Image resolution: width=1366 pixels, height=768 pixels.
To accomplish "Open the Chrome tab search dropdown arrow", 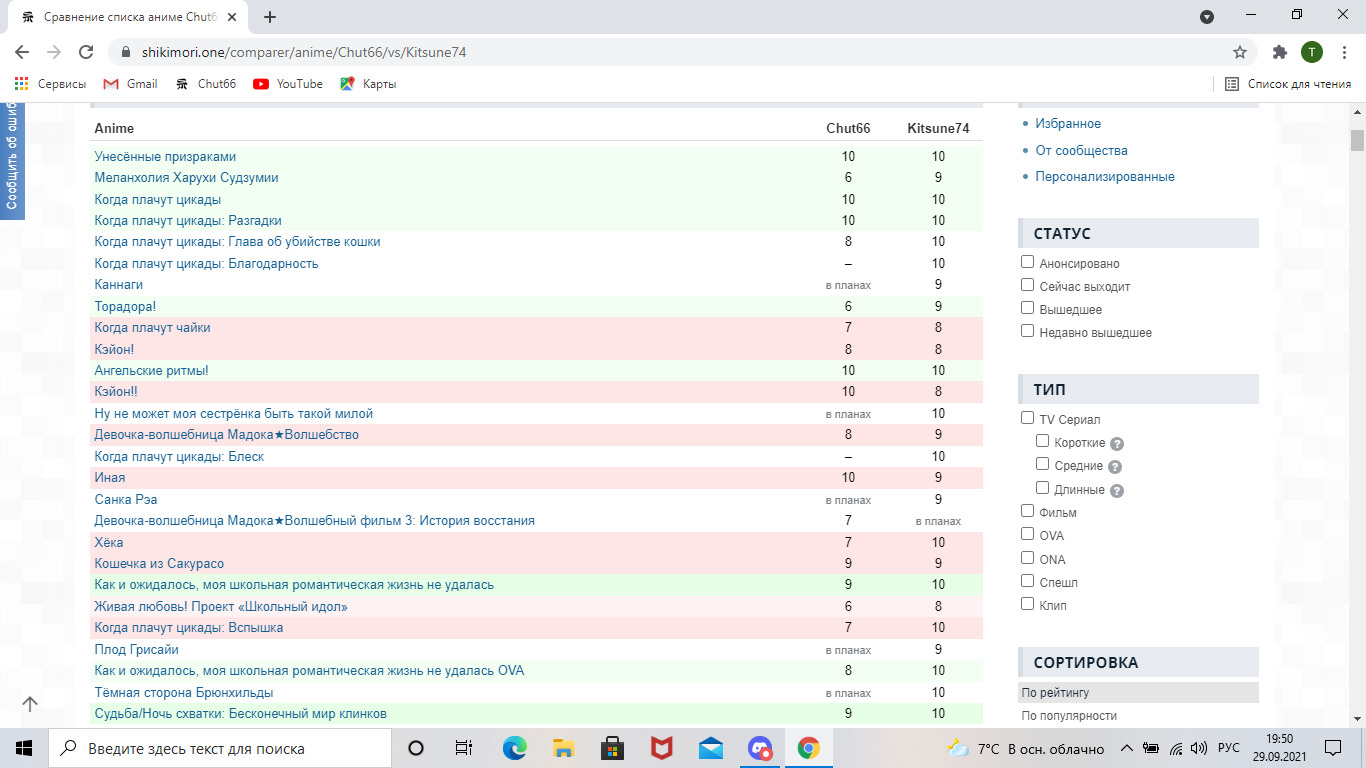I will 1207,17.
